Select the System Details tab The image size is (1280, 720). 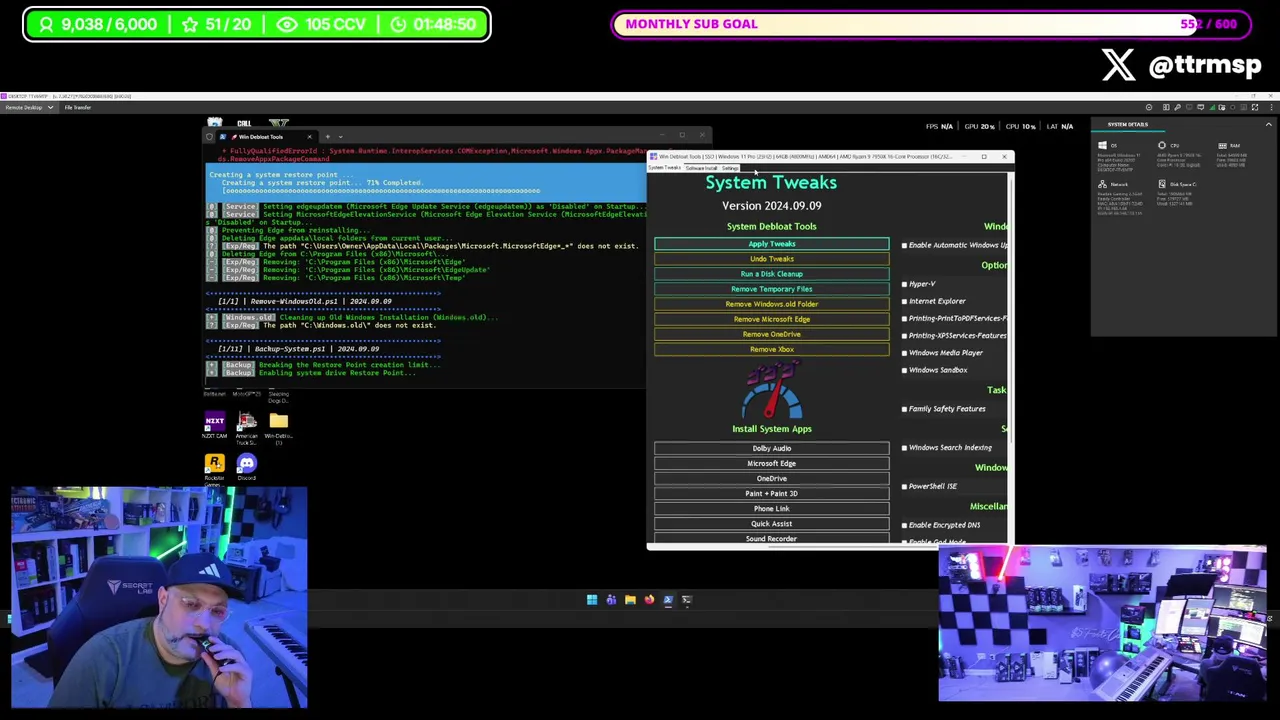pos(1127,125)
